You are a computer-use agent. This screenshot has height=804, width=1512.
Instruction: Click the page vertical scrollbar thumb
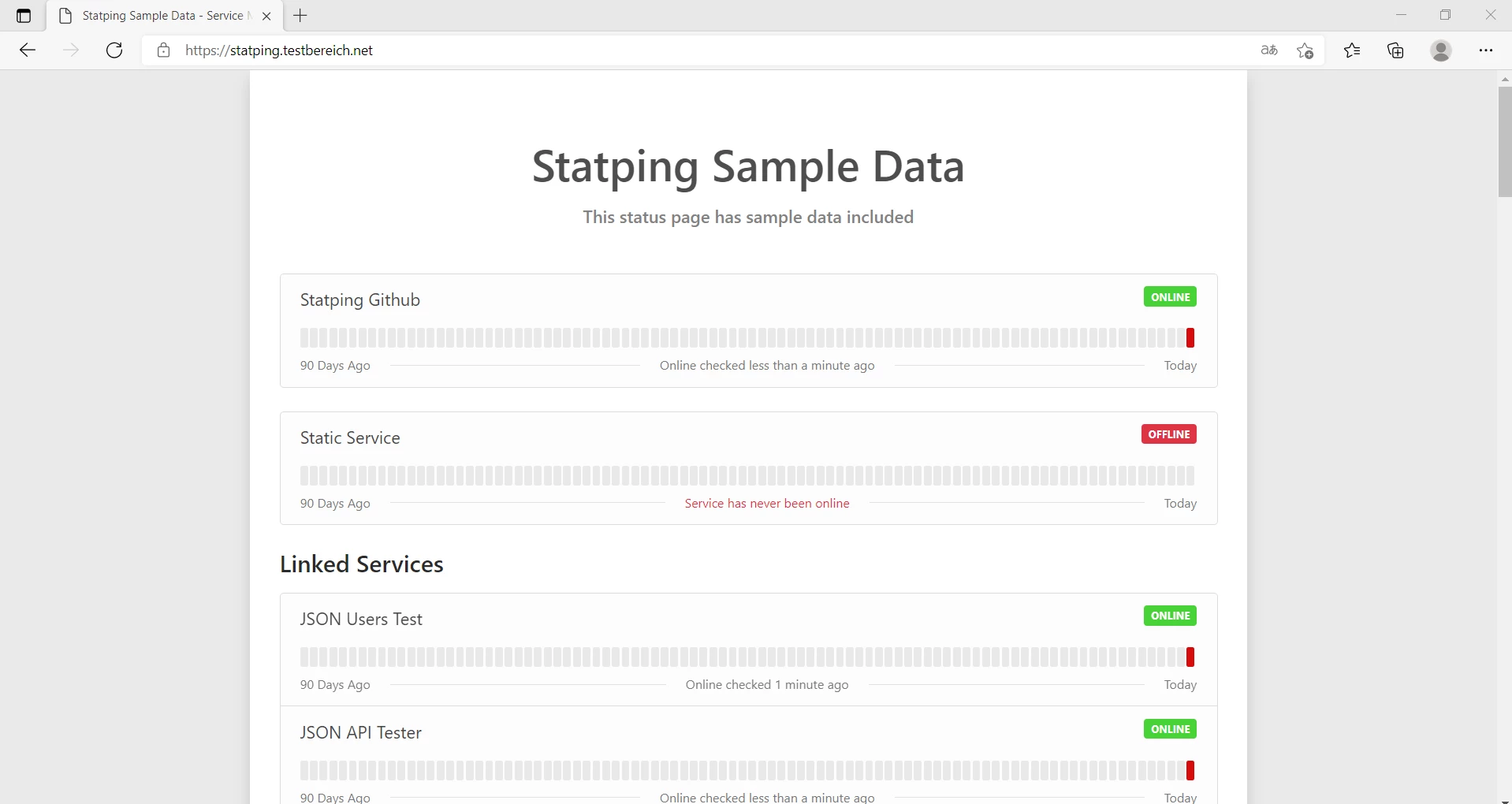1504,142
